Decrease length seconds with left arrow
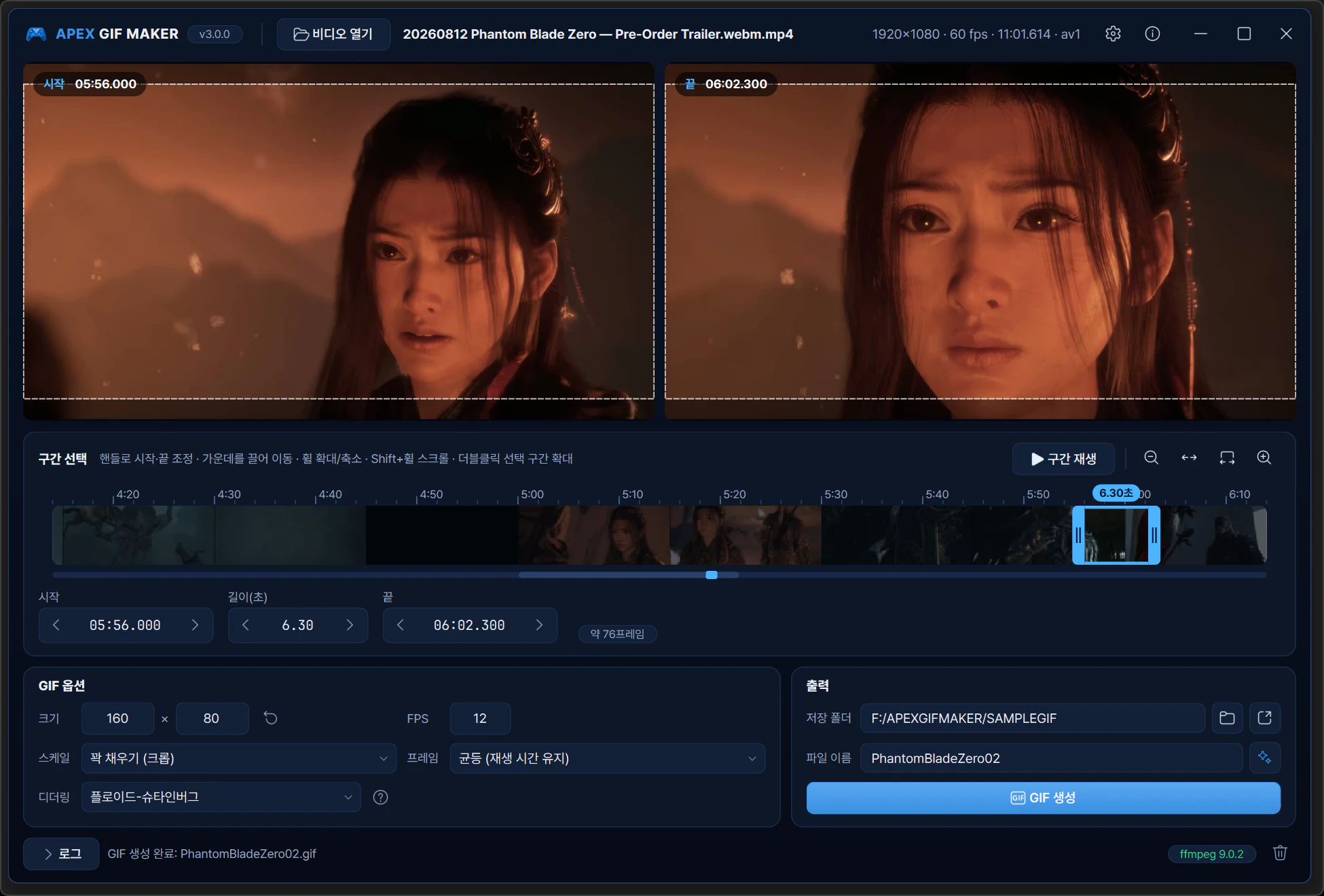The image size is (1324, 896). point(246,625)
